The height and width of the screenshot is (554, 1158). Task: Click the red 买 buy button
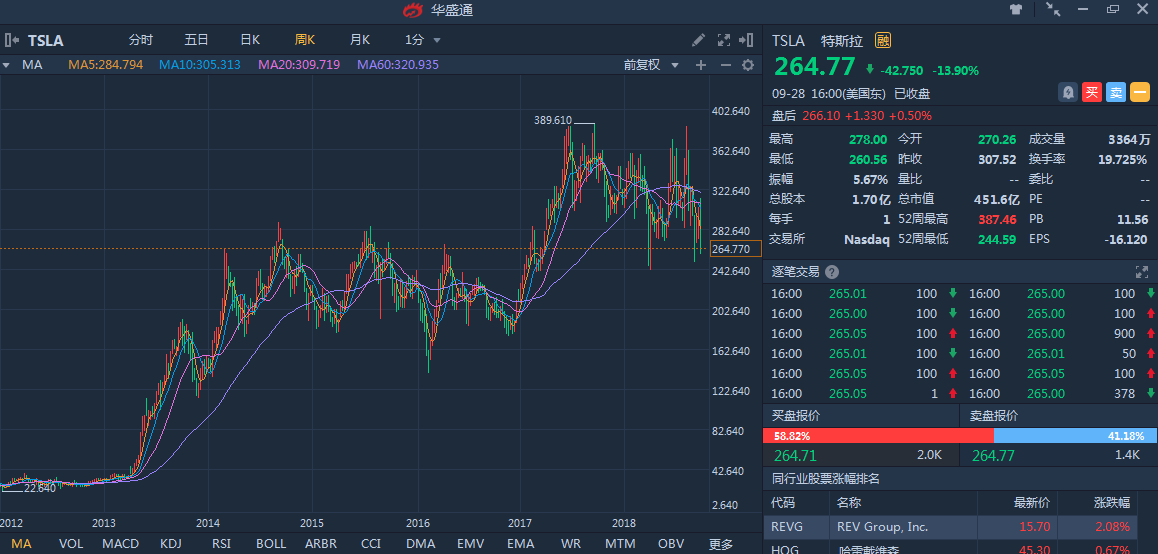pyautogui.click(x=1092, y=92)
